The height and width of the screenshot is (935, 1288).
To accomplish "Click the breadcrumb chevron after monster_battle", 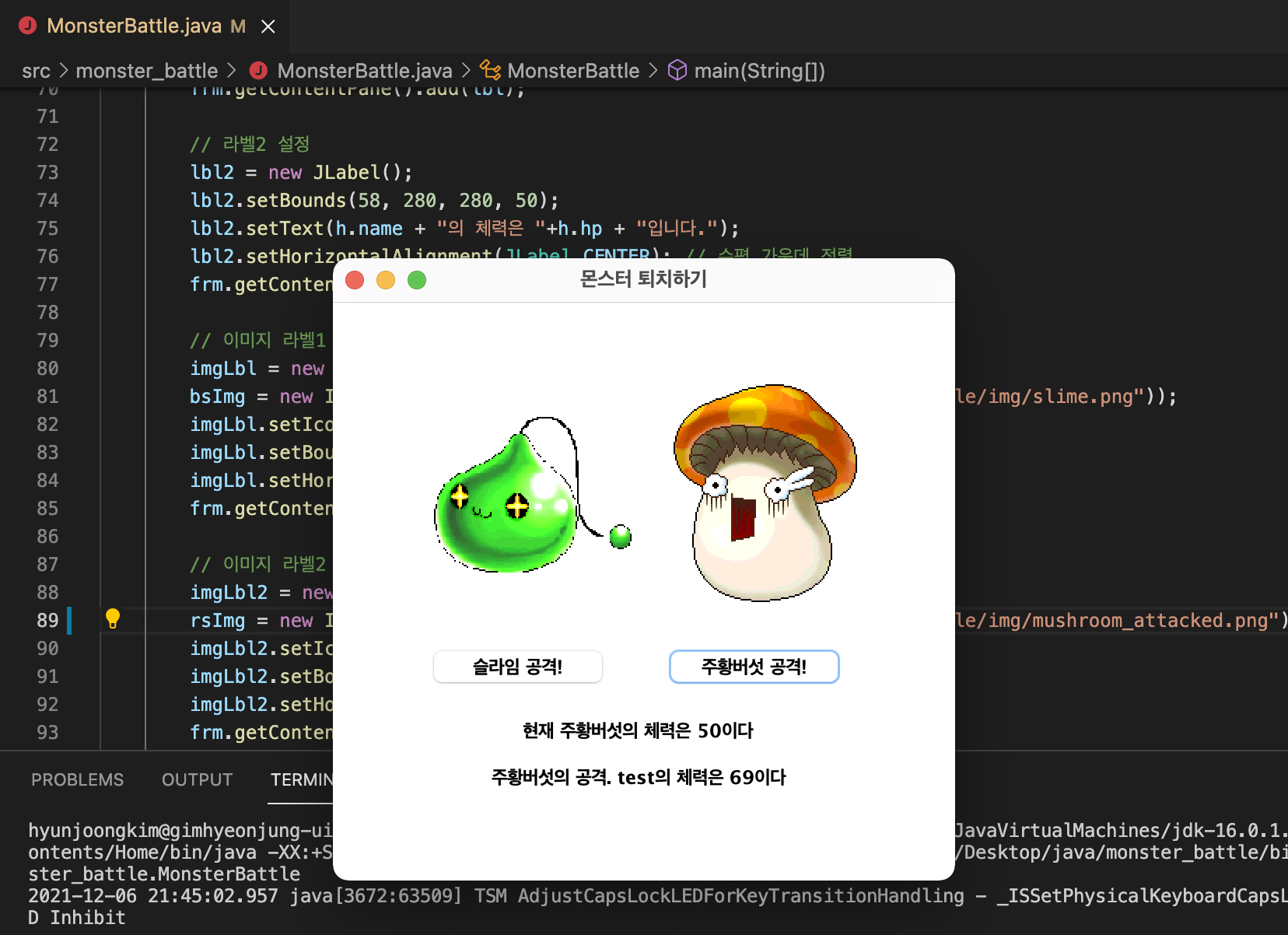I will (x=231, y=71).
